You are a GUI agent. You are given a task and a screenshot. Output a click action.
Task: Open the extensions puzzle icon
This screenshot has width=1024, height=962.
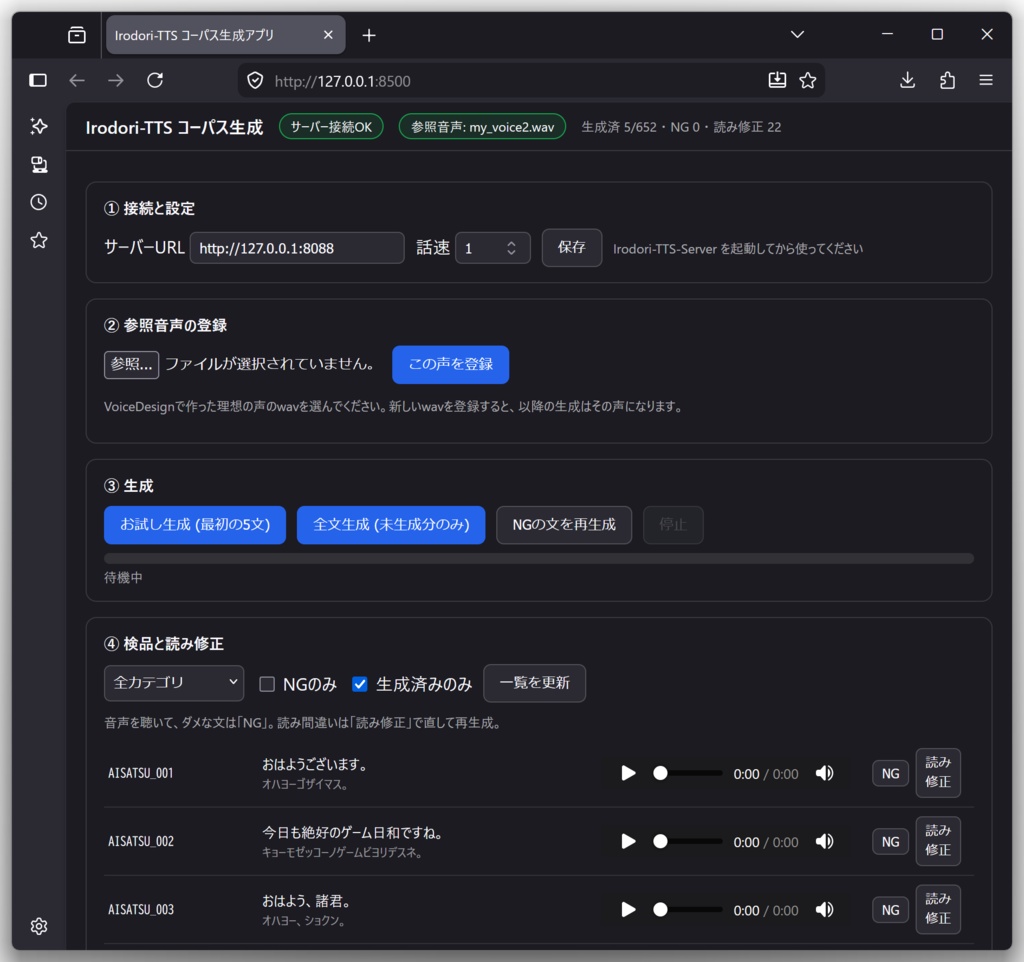(x=947, y=80)
